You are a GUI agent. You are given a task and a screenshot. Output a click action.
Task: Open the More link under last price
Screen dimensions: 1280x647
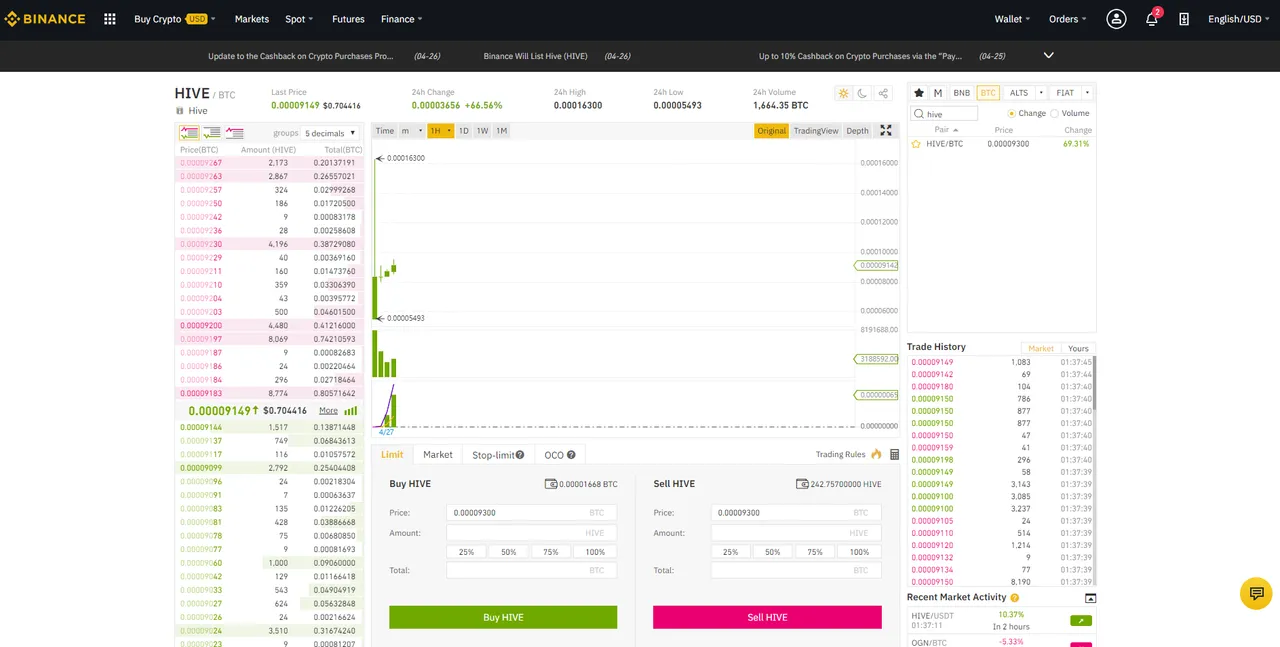(x=328, y=411)
